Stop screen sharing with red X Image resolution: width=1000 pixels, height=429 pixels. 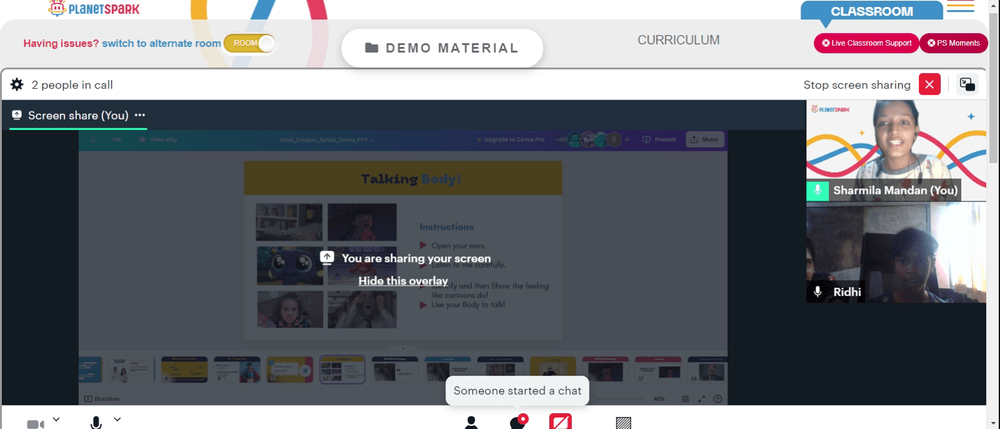point(929,85)
